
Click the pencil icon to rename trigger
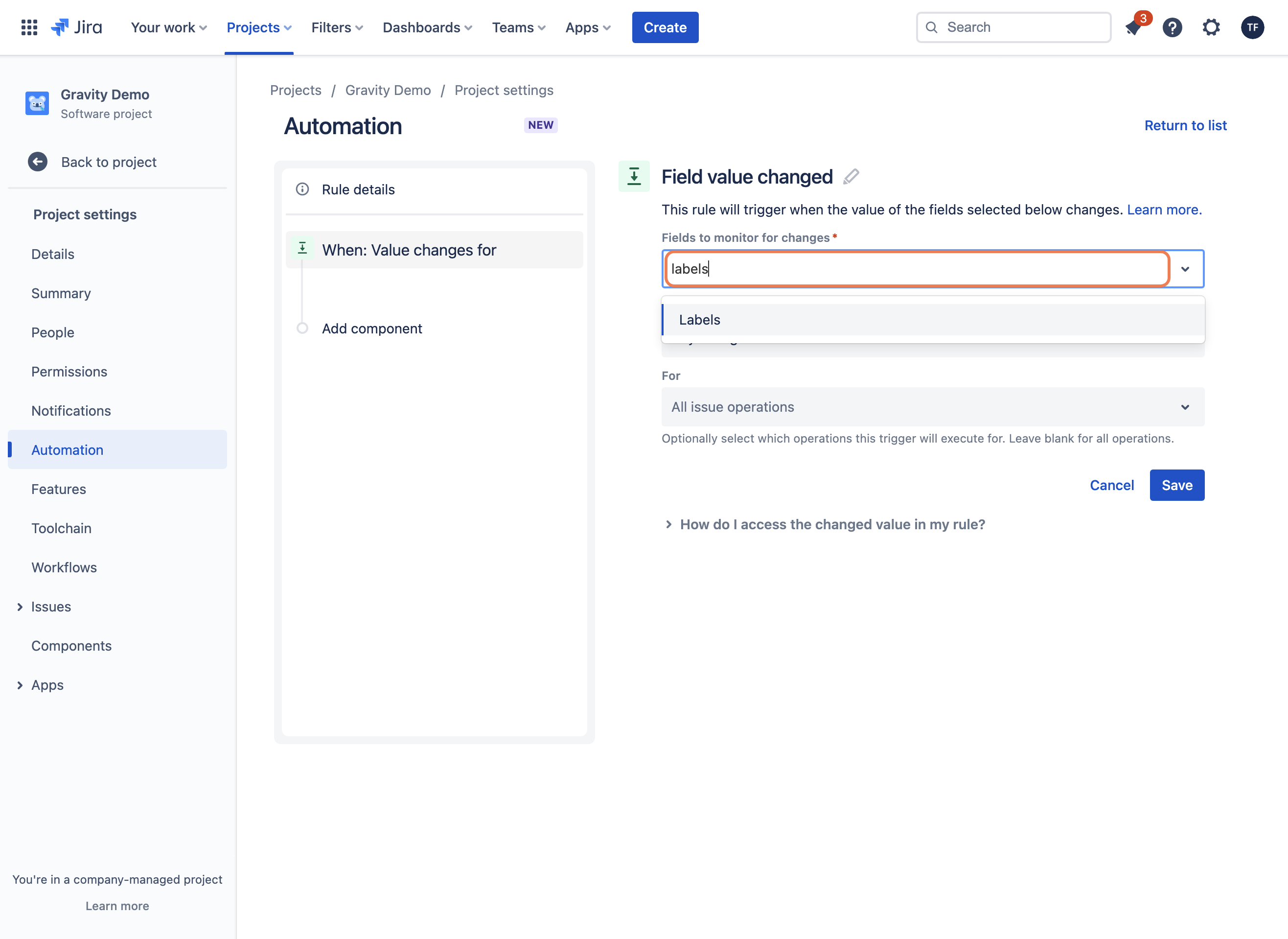[851, 177]
